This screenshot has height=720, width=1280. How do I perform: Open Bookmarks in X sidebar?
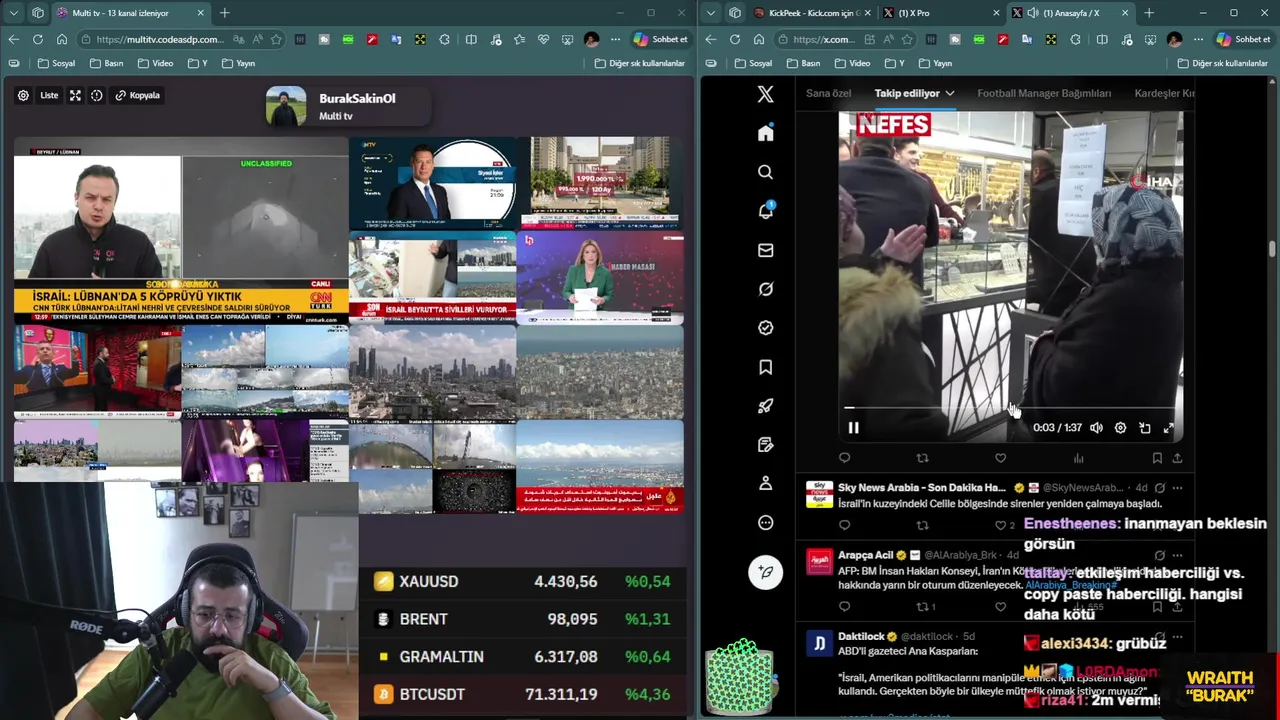click(765, 367)
